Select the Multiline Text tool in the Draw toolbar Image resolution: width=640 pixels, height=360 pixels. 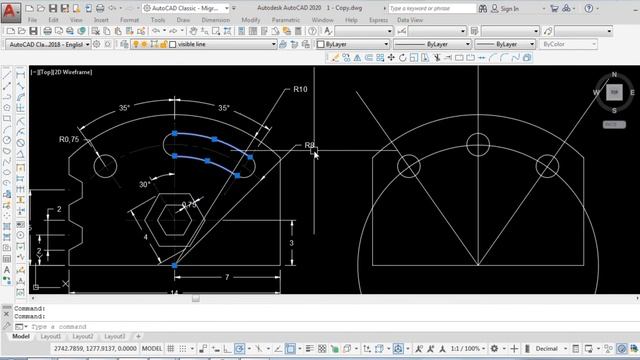[x=7, y=270]
